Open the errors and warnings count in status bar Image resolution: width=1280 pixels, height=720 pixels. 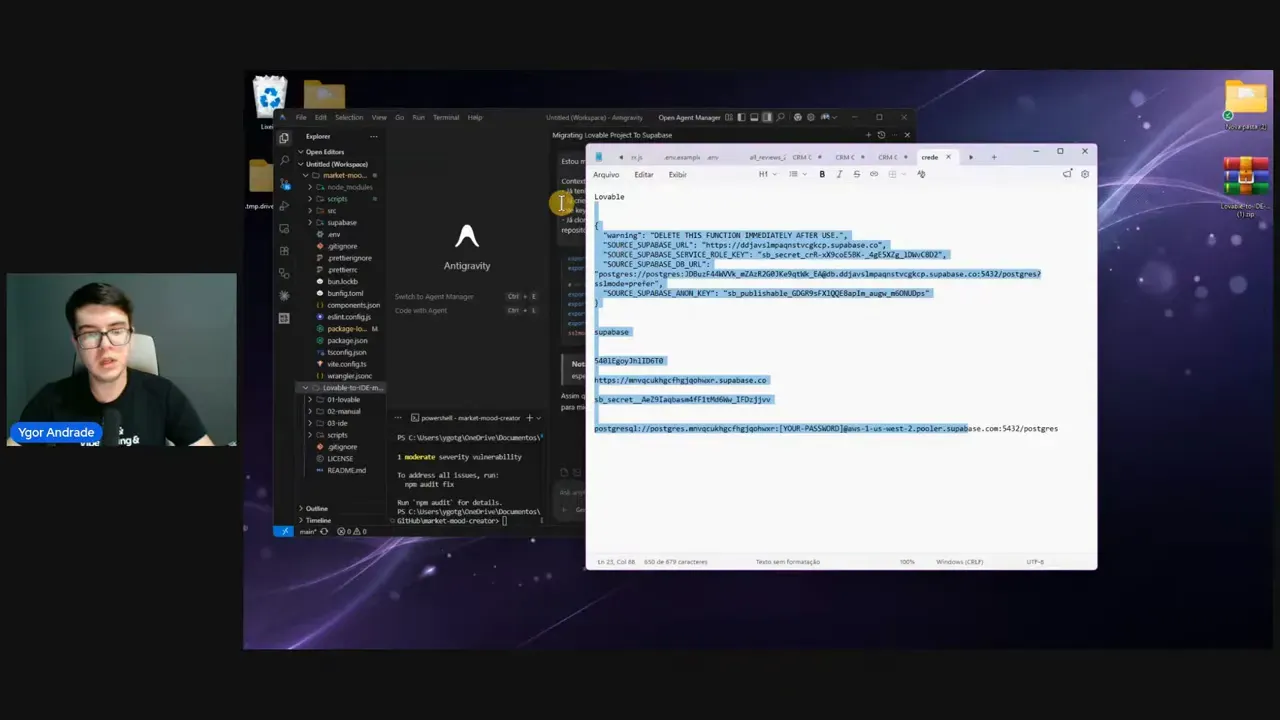351,531
